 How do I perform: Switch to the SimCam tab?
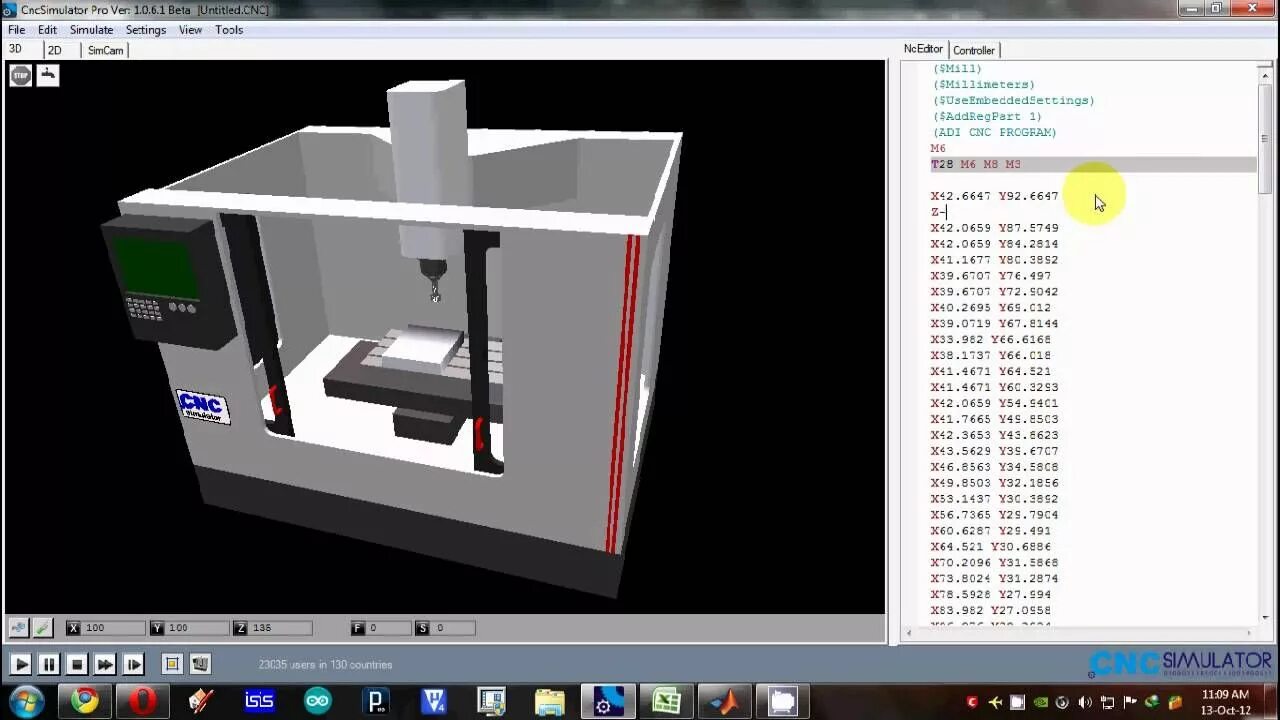[105, 50]
